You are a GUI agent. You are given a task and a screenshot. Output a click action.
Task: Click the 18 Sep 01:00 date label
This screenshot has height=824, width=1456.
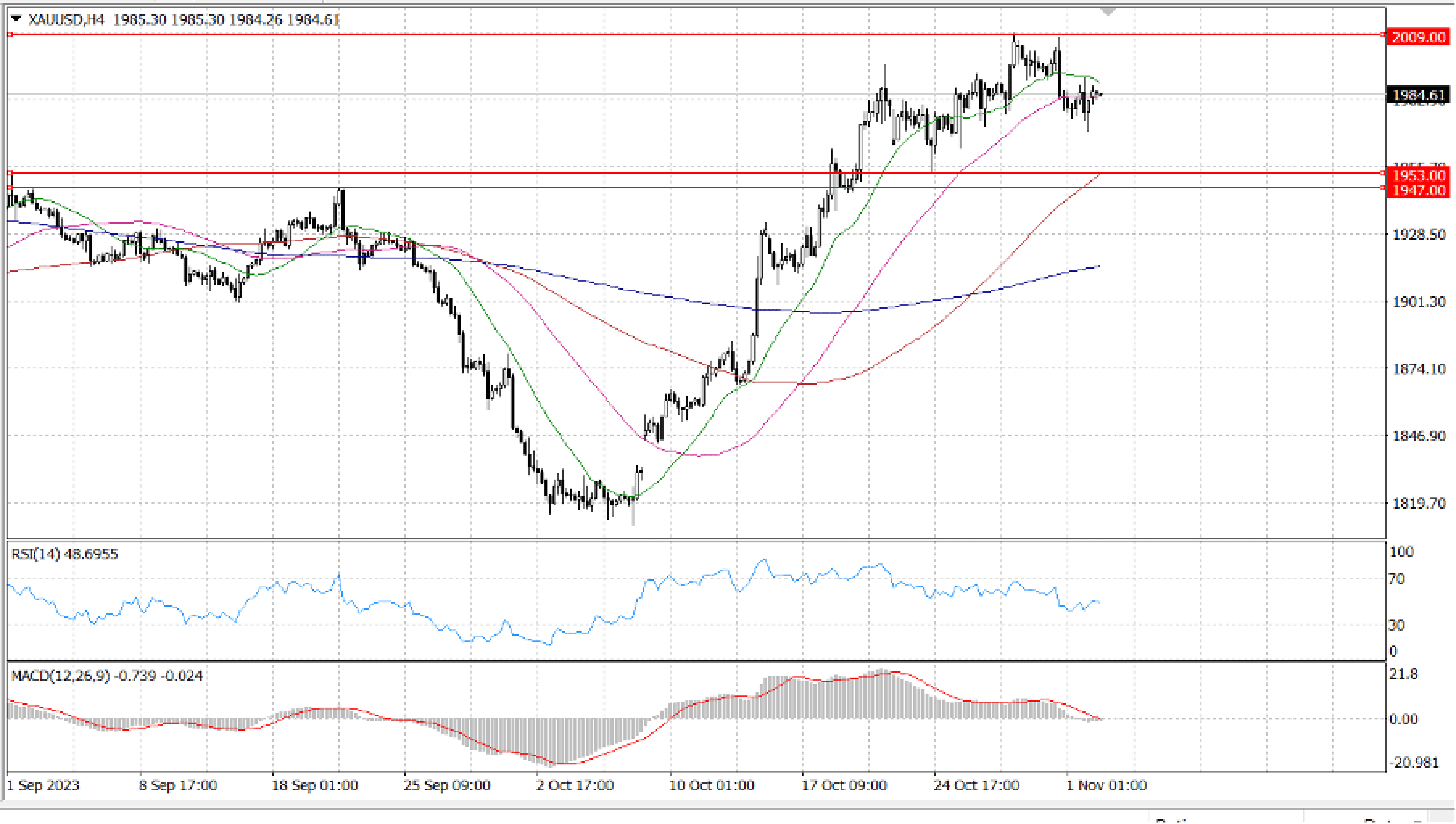click(x=314, y=785)
